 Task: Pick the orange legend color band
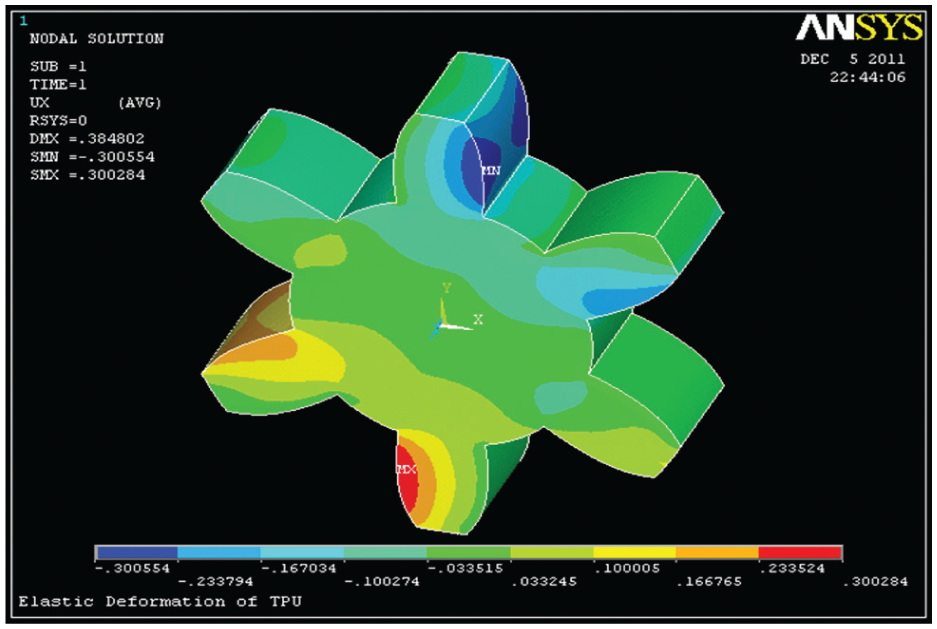pyautogui.click(x=717, y=553)
